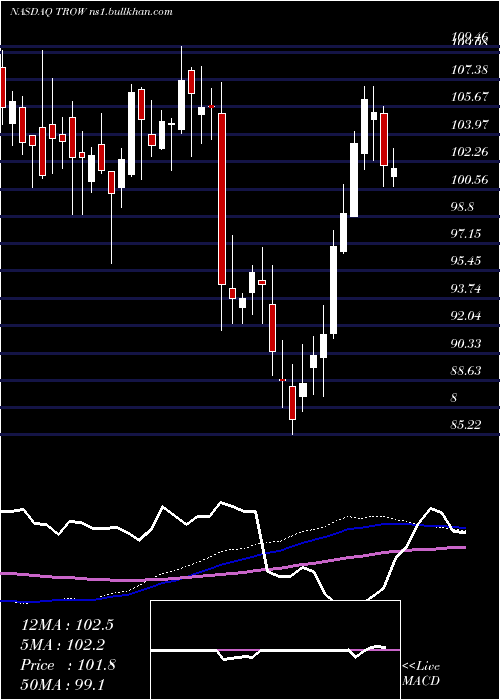Click the 107.38 price axis label
Image resolution: width=500 pixels, height=700 pixels.
(470, 70)
